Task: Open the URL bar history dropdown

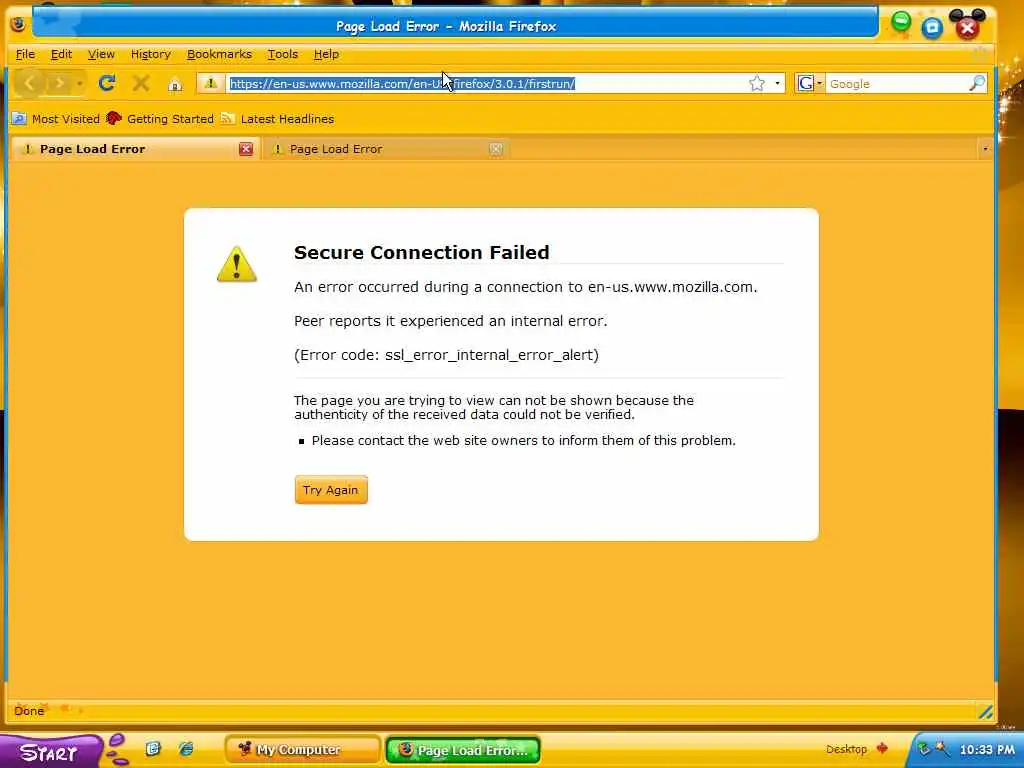Action: 777,83
